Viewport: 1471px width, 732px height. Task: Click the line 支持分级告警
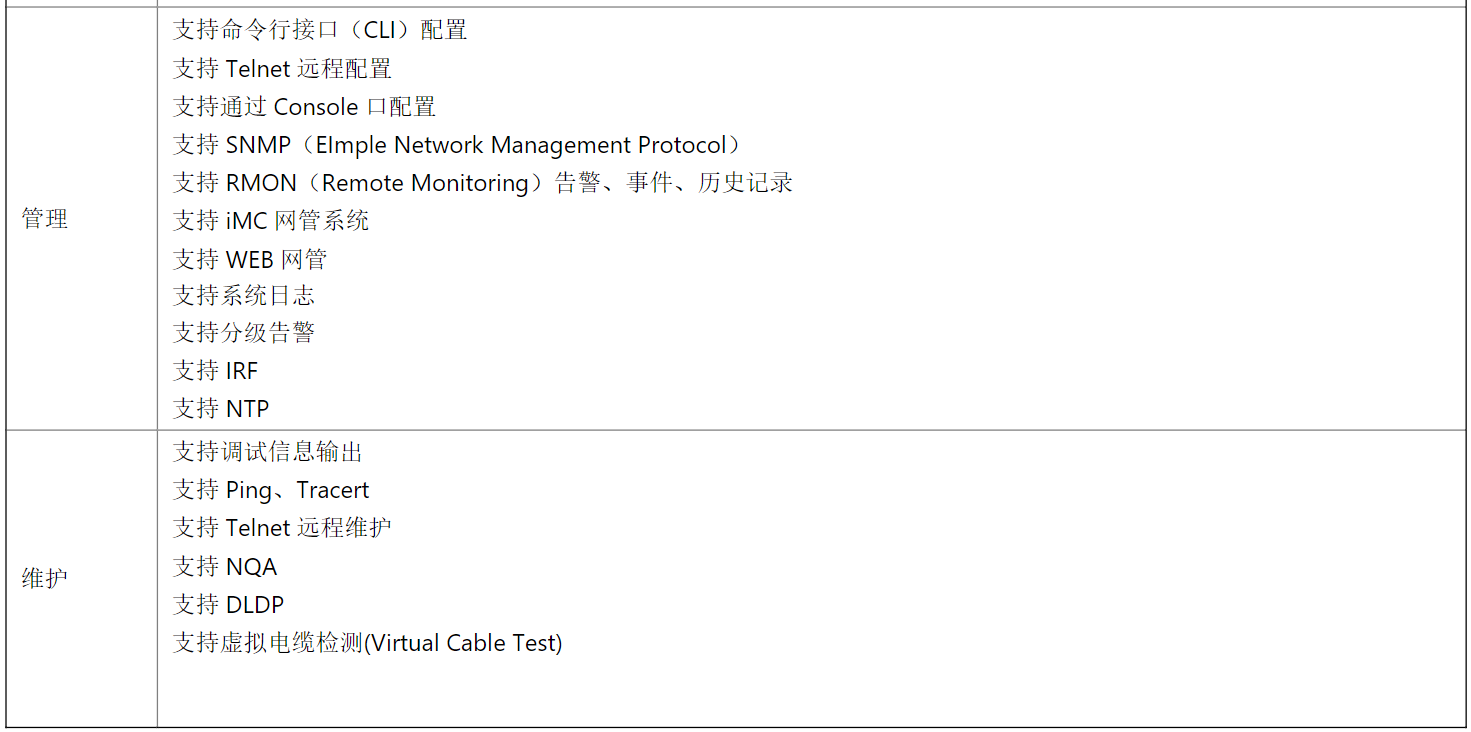click(x=244, y=332)
